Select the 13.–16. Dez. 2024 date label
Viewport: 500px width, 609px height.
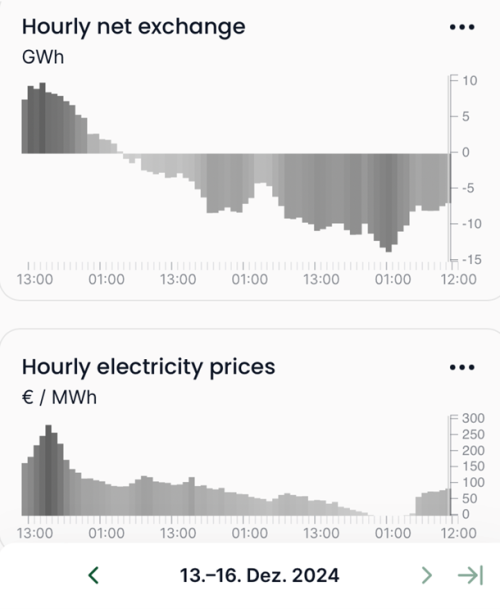(259, 575)
